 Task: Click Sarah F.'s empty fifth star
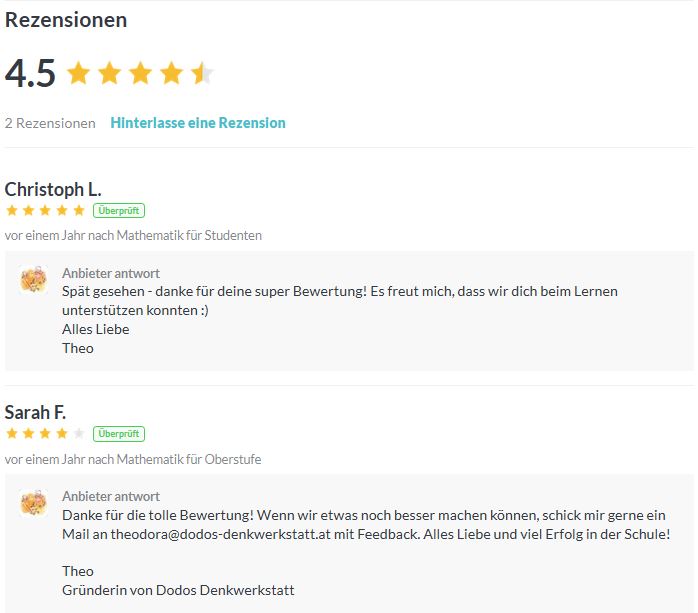pyautogui.click(x=79, y=433)
